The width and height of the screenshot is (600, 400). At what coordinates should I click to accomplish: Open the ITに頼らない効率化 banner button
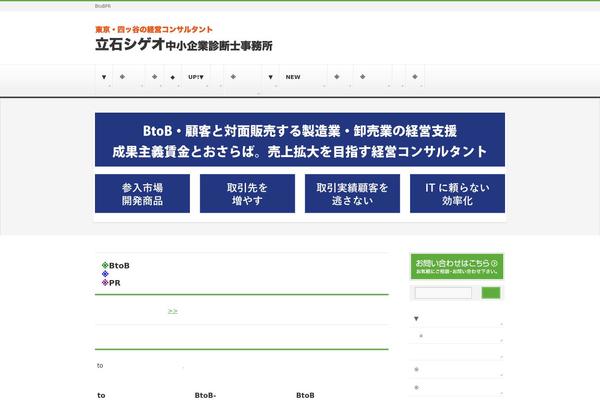click(x=457, y=194)
